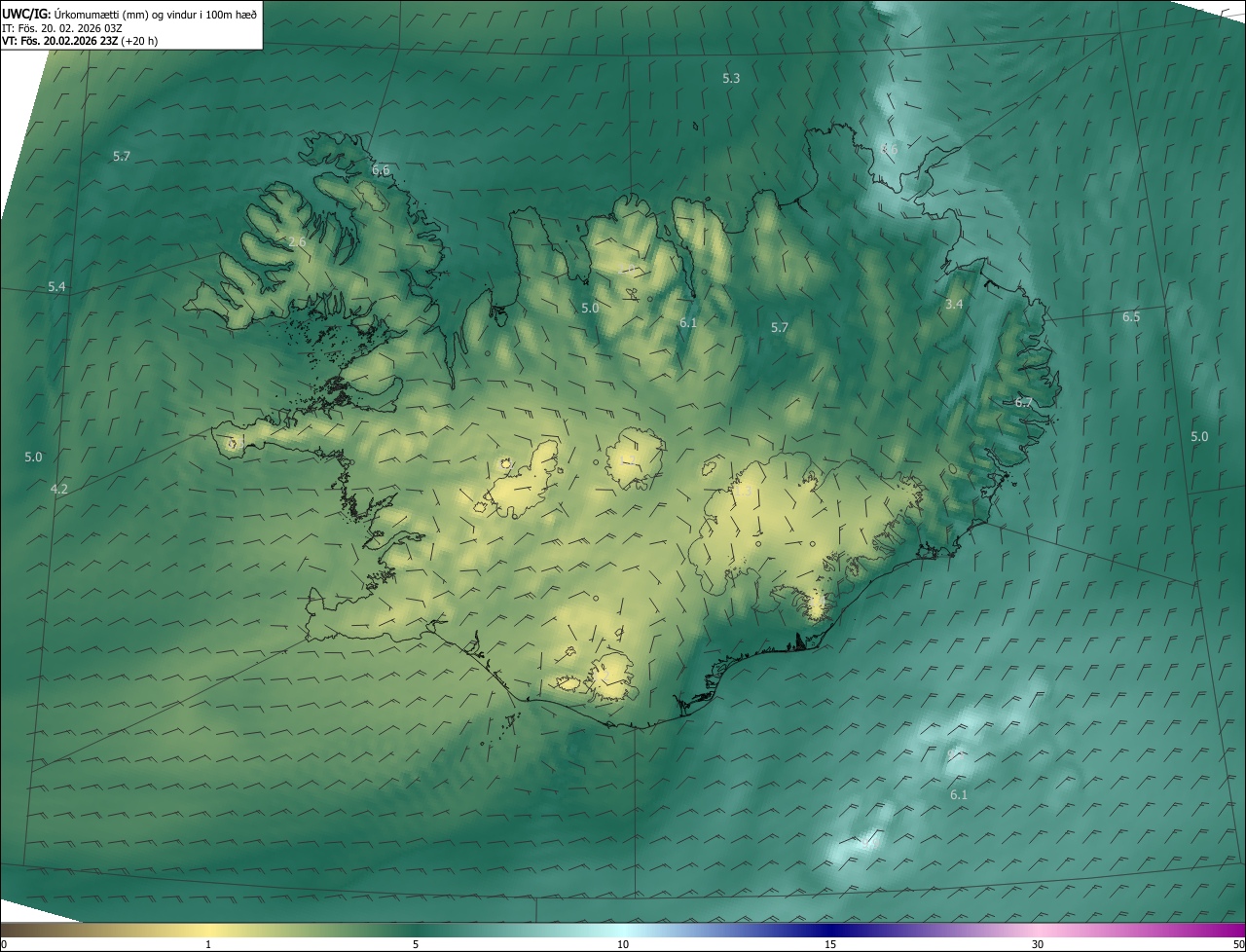Click the colour scale tick label 0
The image size is (1246, 952).
3,944
